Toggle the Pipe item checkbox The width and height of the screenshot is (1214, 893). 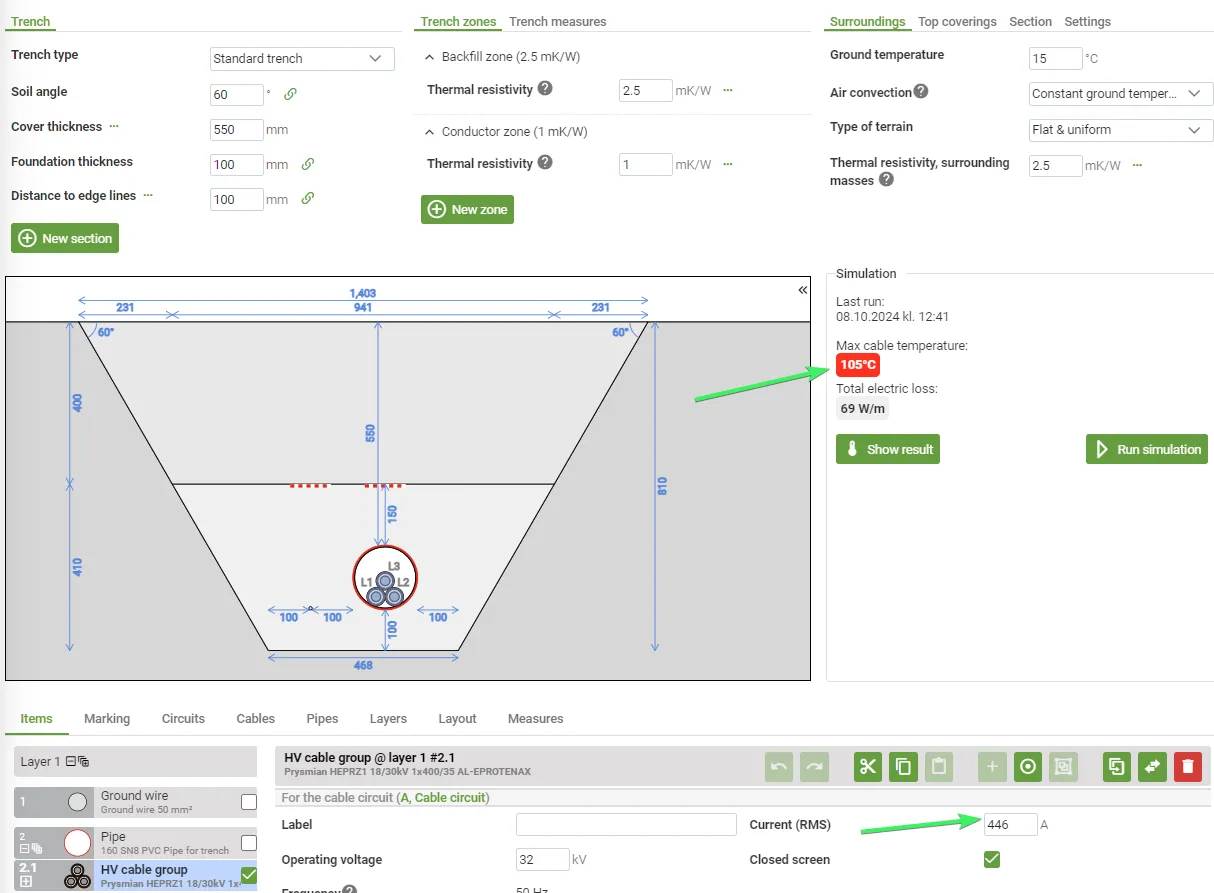(249, 842)
